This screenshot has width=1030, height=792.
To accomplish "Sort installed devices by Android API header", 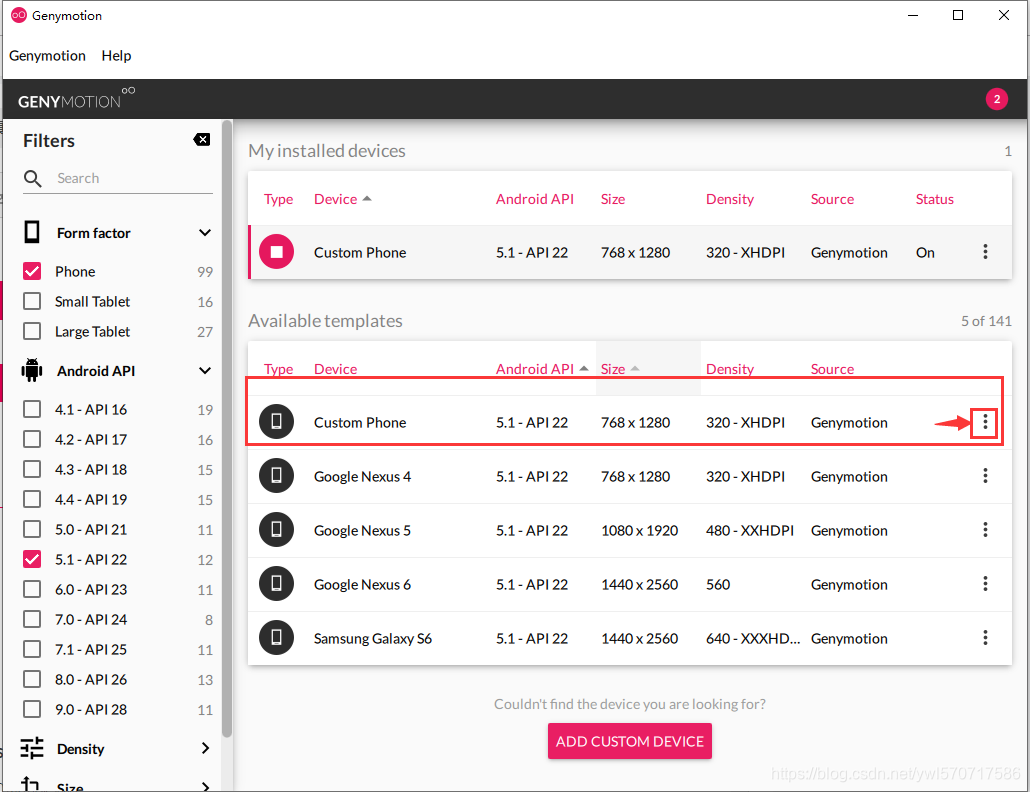I will click(535, 199).
